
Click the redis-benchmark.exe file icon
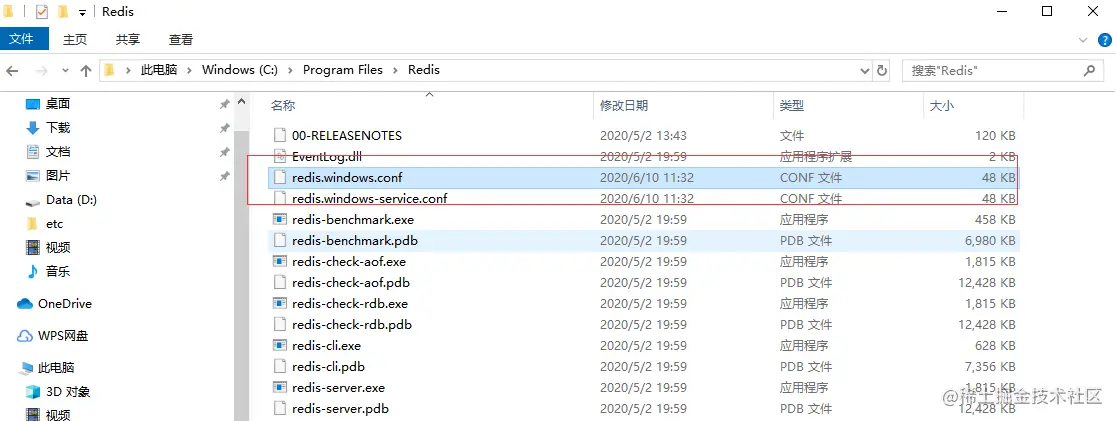(x=280, y=219)
